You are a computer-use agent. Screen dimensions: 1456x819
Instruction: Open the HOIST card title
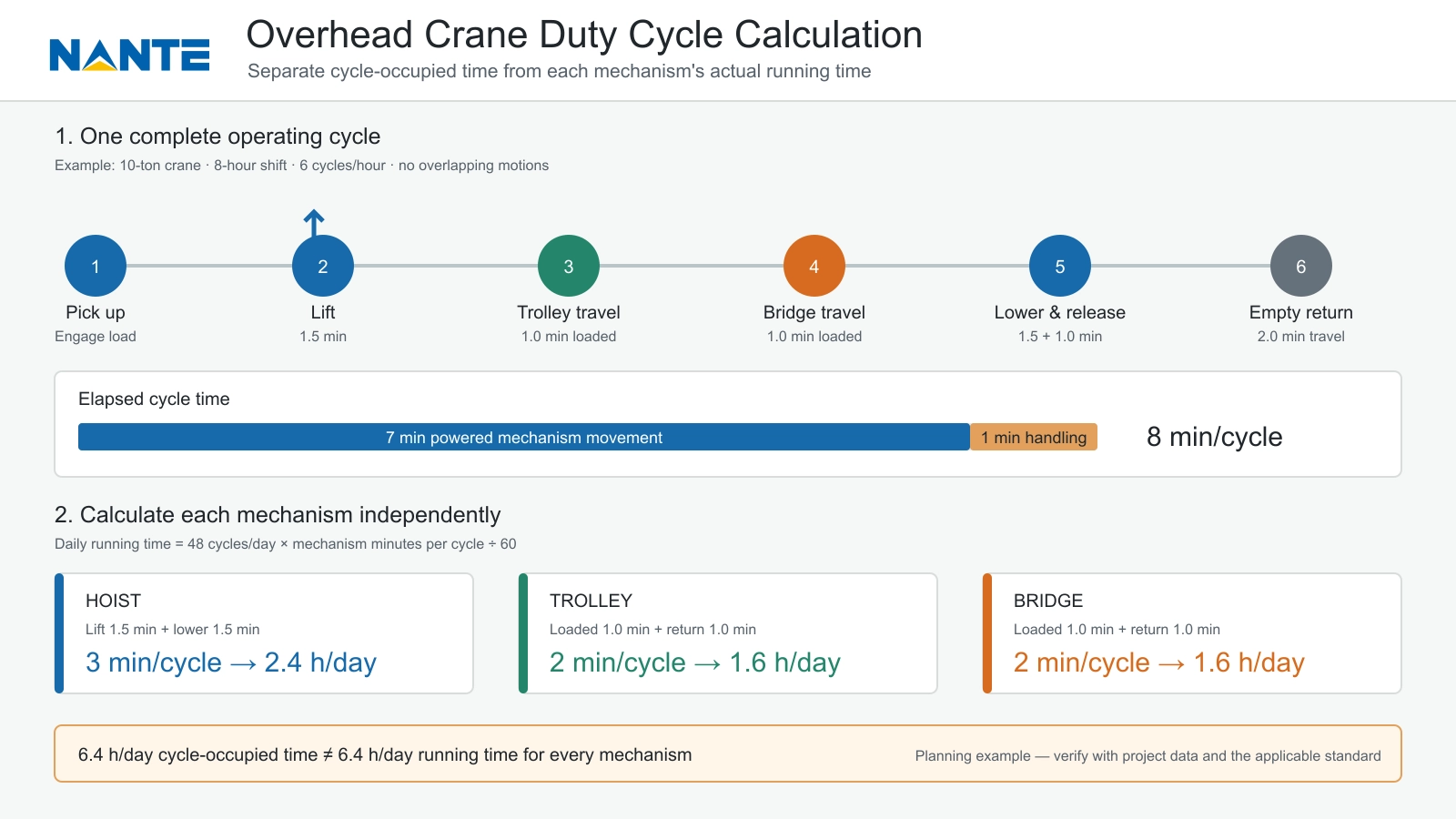tap(113, 601)
